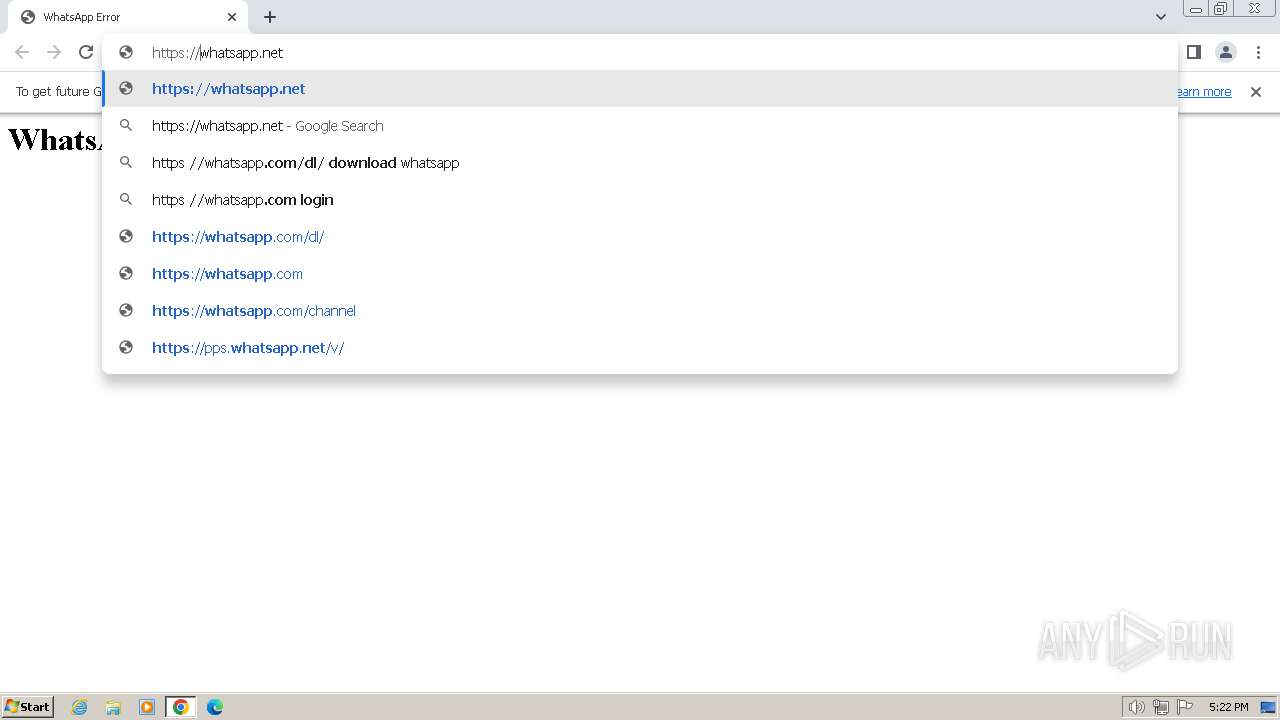1280x720 pixels.
Task: Select the https://whatsapp.net top suggestion
Action: click(640, 89)
